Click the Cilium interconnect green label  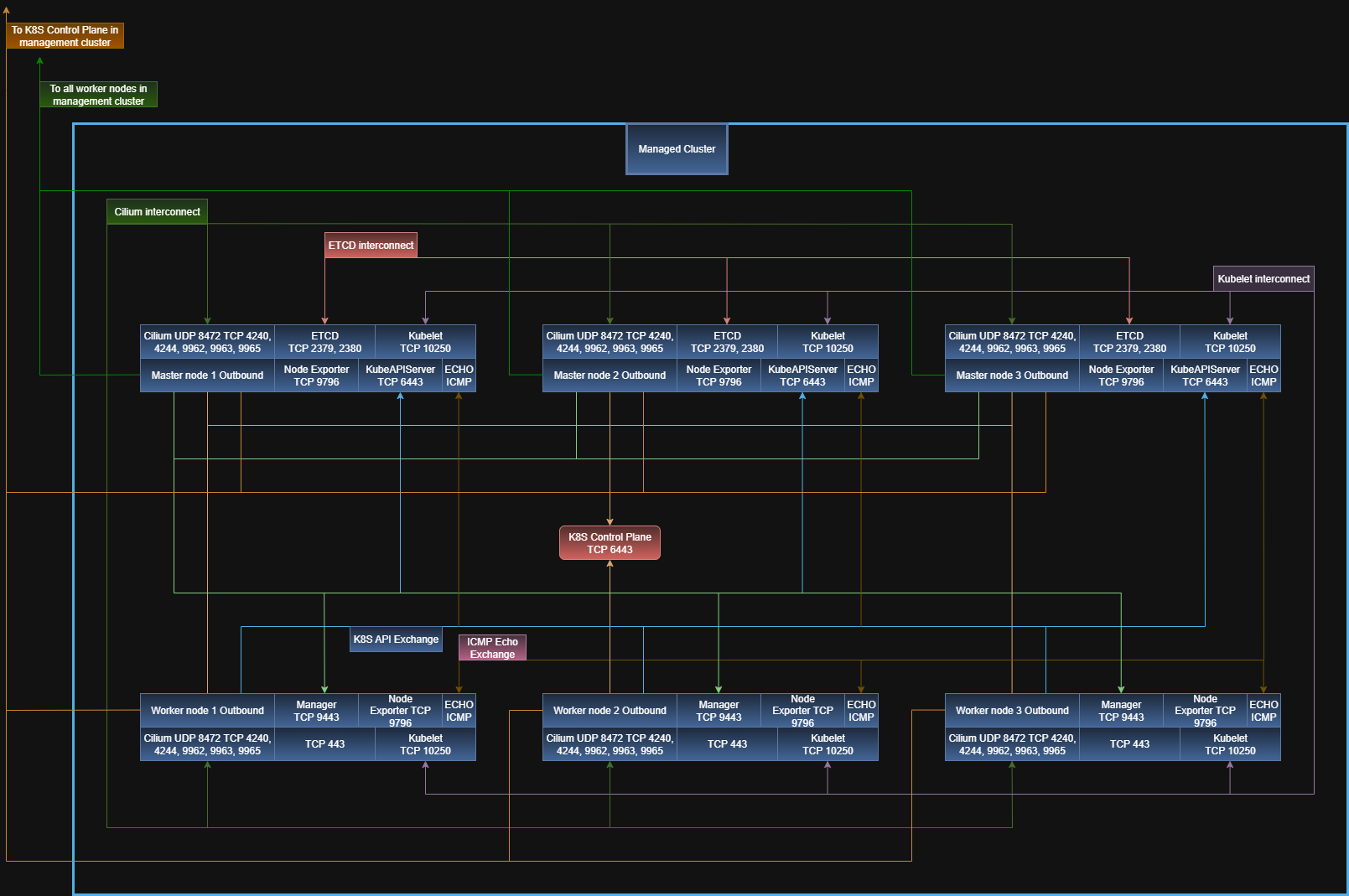pos(157,212)
